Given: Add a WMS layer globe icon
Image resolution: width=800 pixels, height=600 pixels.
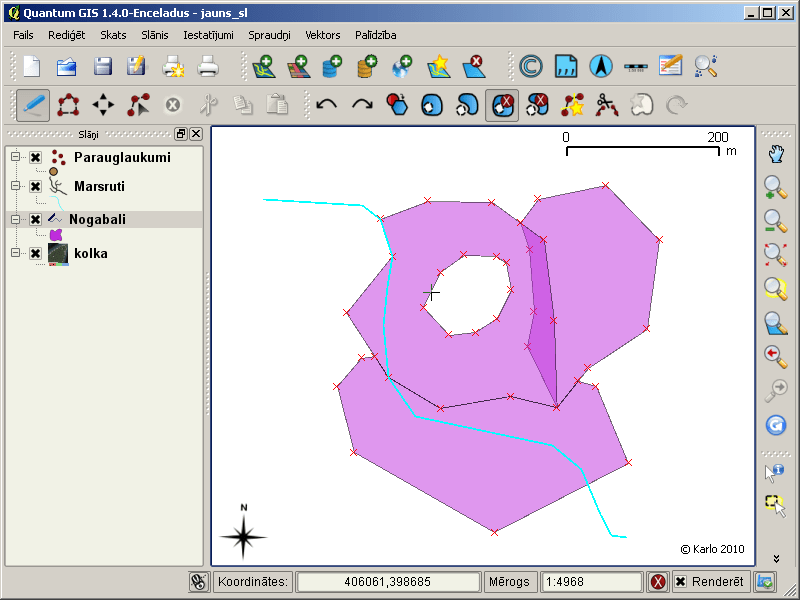Looking at the screenshot, I should click(403, 66).
